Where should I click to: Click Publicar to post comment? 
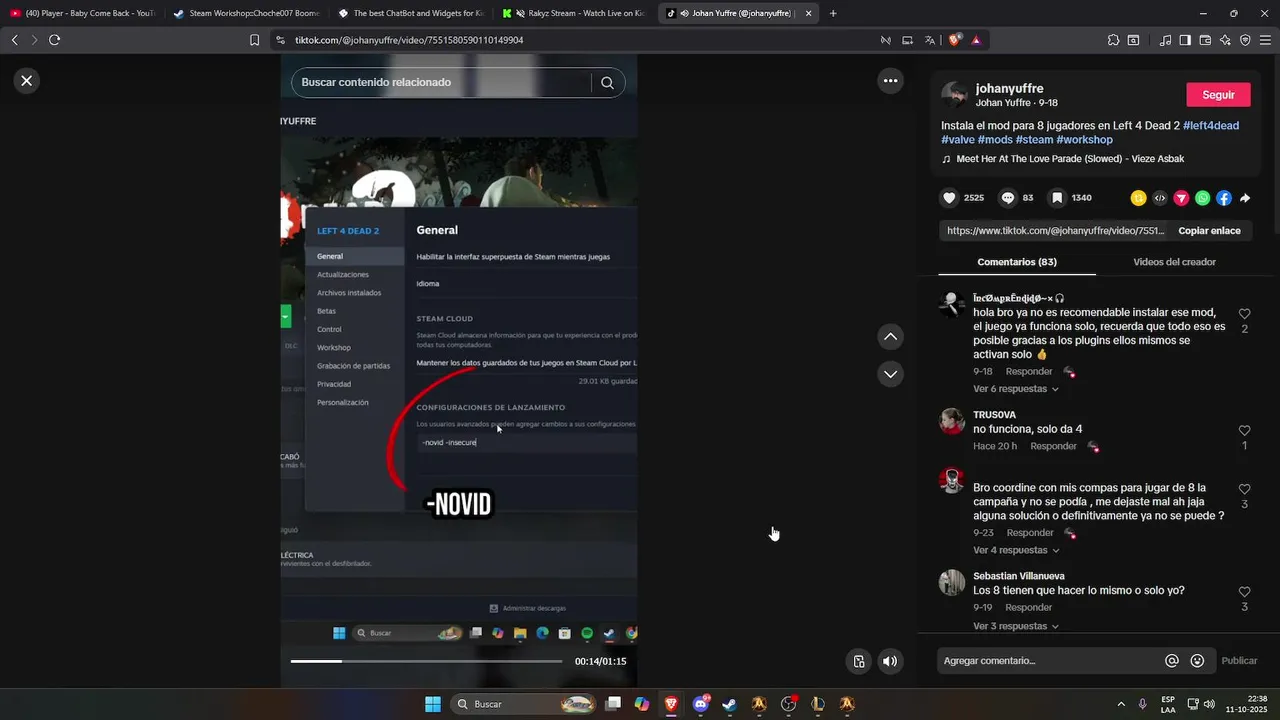1239,661
